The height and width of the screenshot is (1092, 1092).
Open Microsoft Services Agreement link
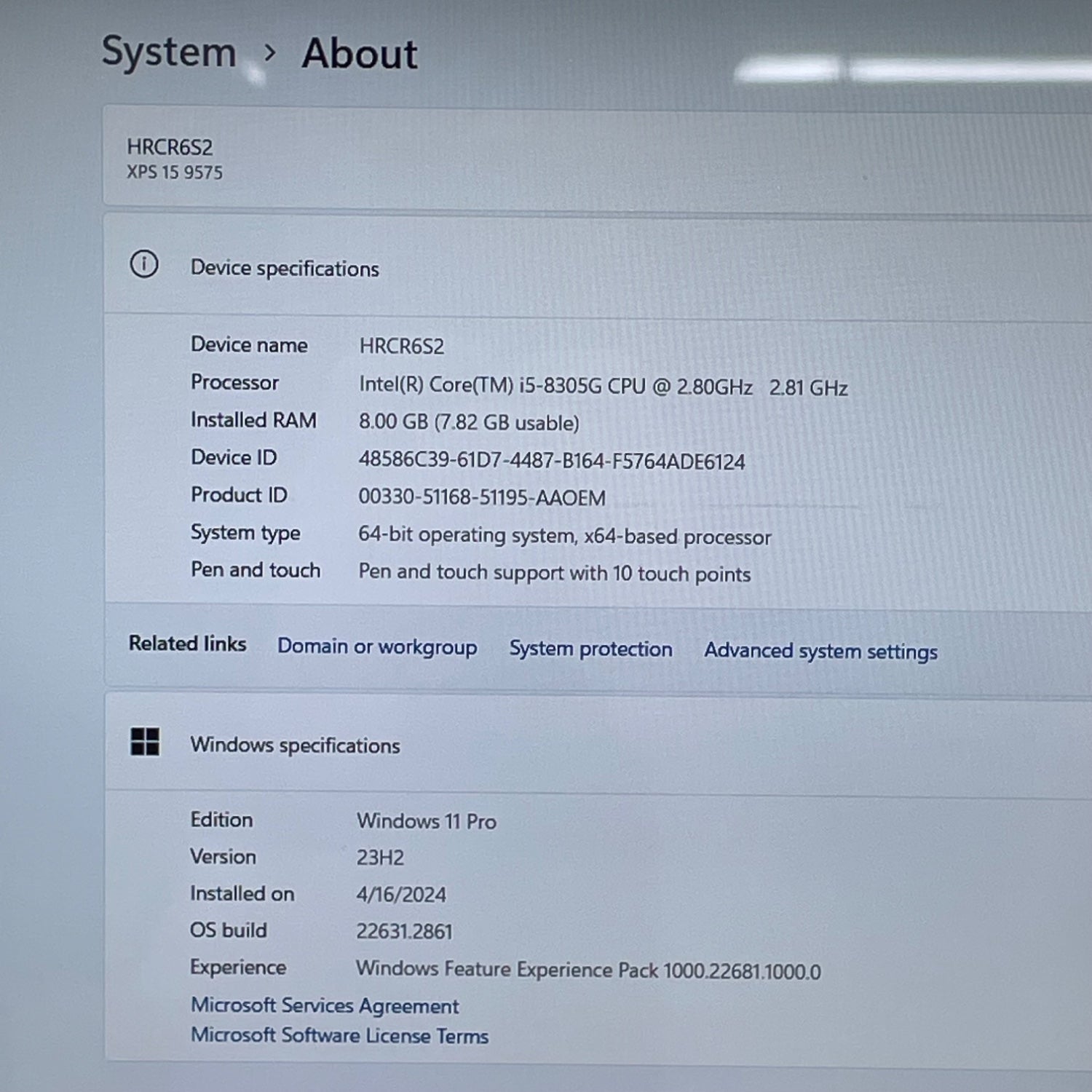(325, 1005)
